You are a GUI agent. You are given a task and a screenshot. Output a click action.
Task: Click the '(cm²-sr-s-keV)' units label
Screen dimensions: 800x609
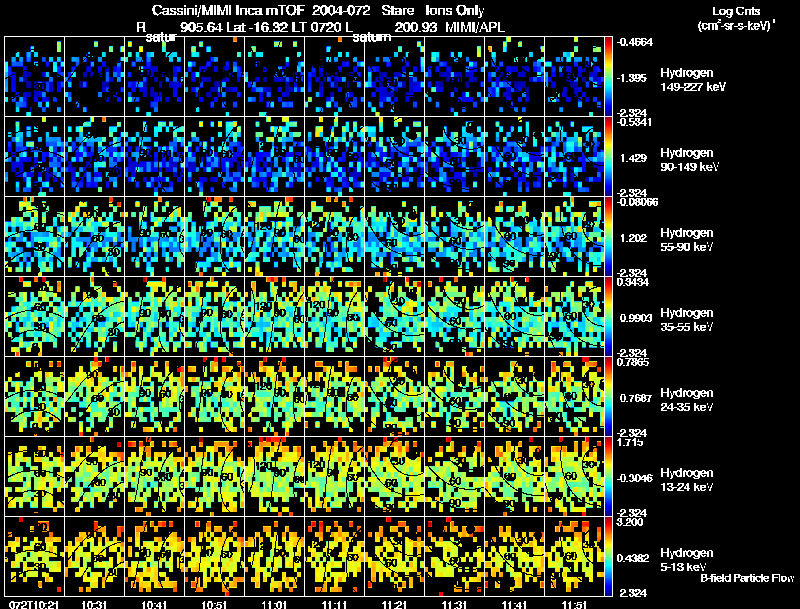pos(736,26)
